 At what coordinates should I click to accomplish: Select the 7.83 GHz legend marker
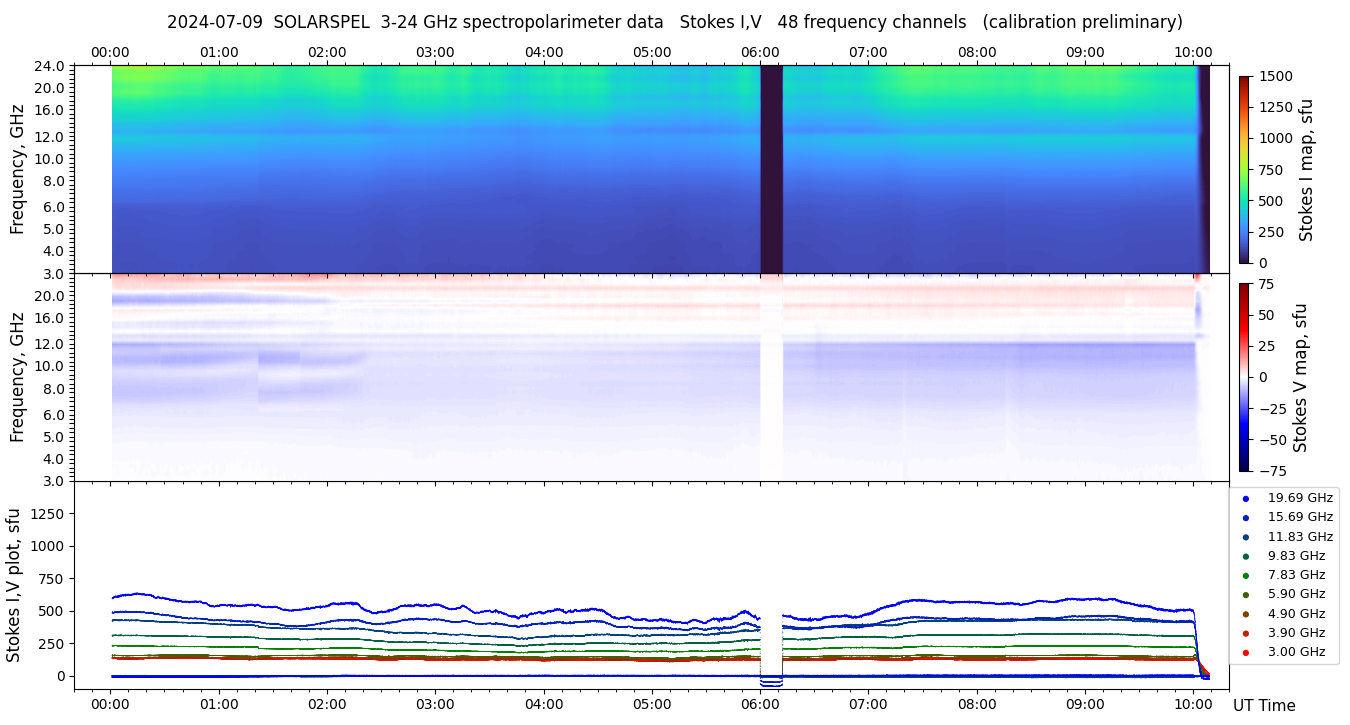(x=1245, y=575)
